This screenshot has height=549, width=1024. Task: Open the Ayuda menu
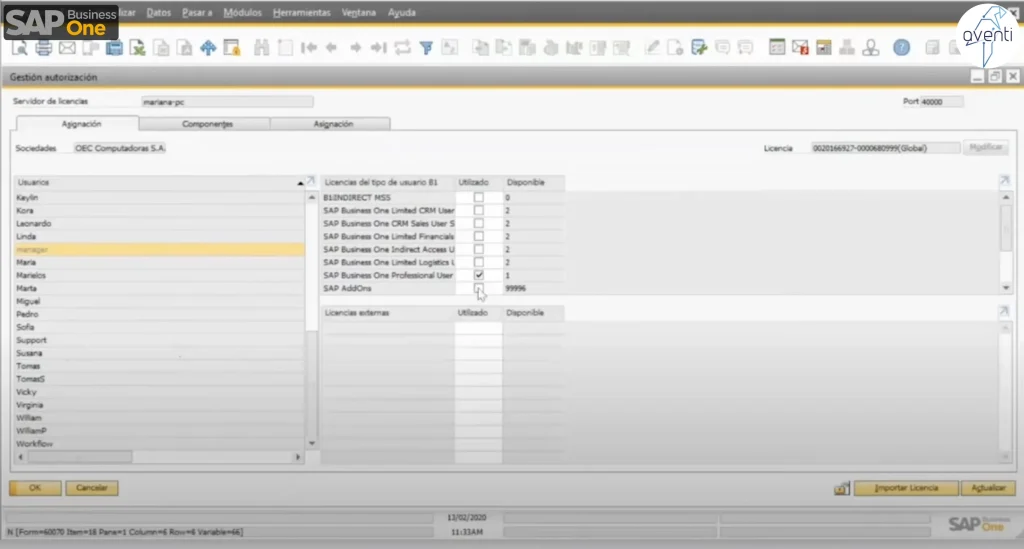(x=402, y=12)
